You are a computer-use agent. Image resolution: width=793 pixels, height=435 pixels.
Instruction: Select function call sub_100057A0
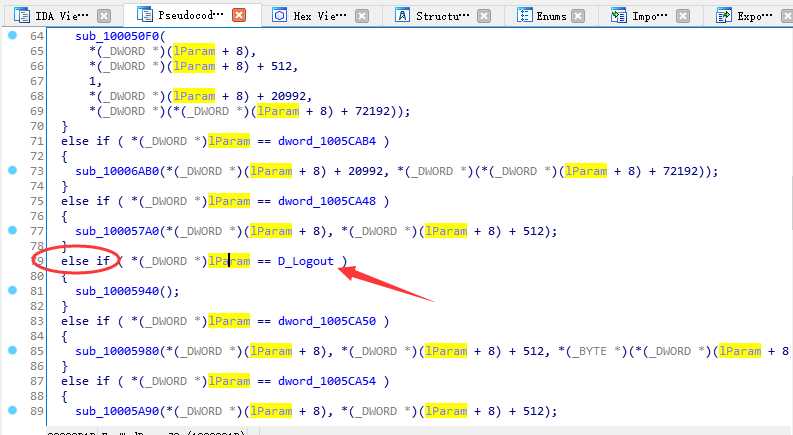(x=117, y=231)
